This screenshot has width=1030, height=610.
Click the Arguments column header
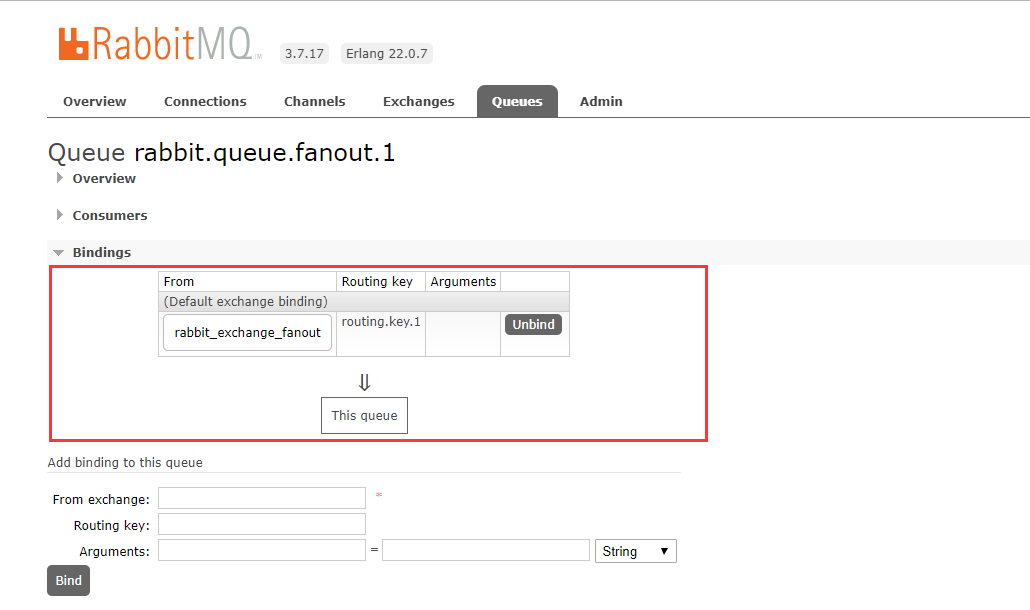[463, 282]
